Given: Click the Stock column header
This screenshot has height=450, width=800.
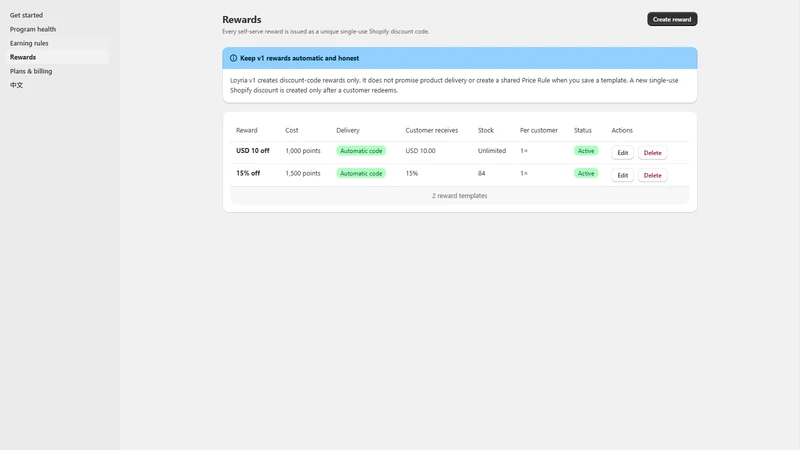Looking at the screenshot, I should point(486,131).
